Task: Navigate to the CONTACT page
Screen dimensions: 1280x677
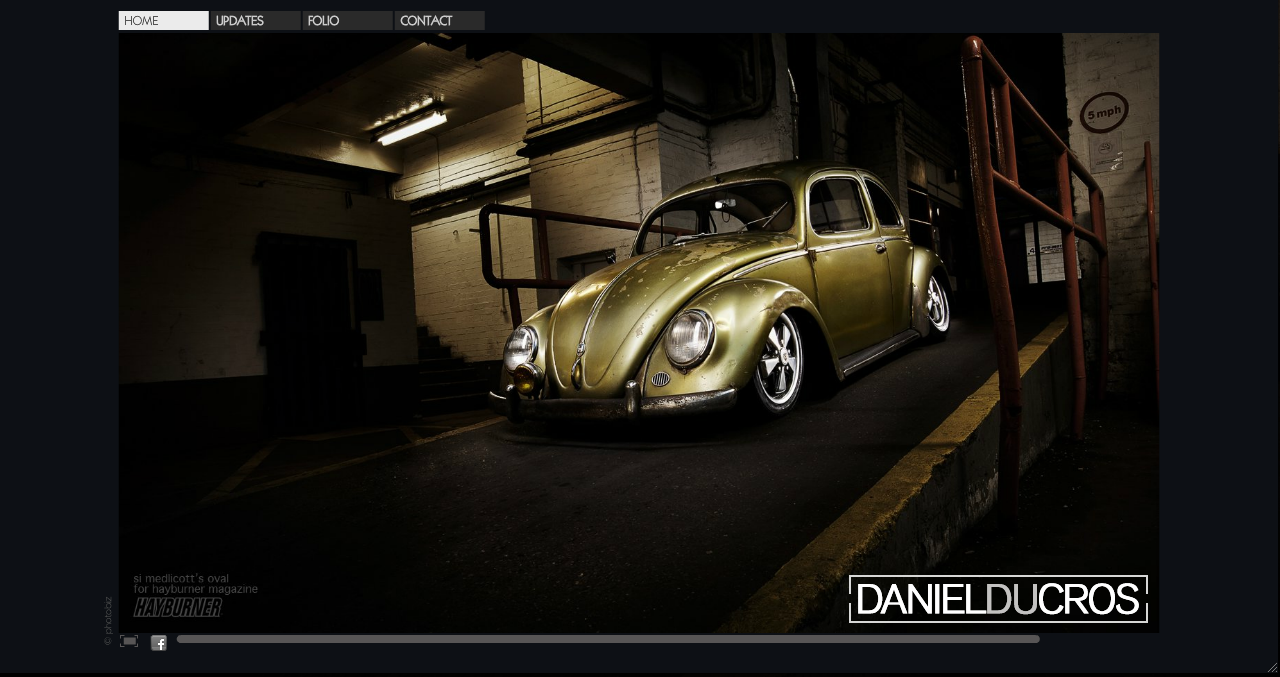Action: tap(439, 21)
